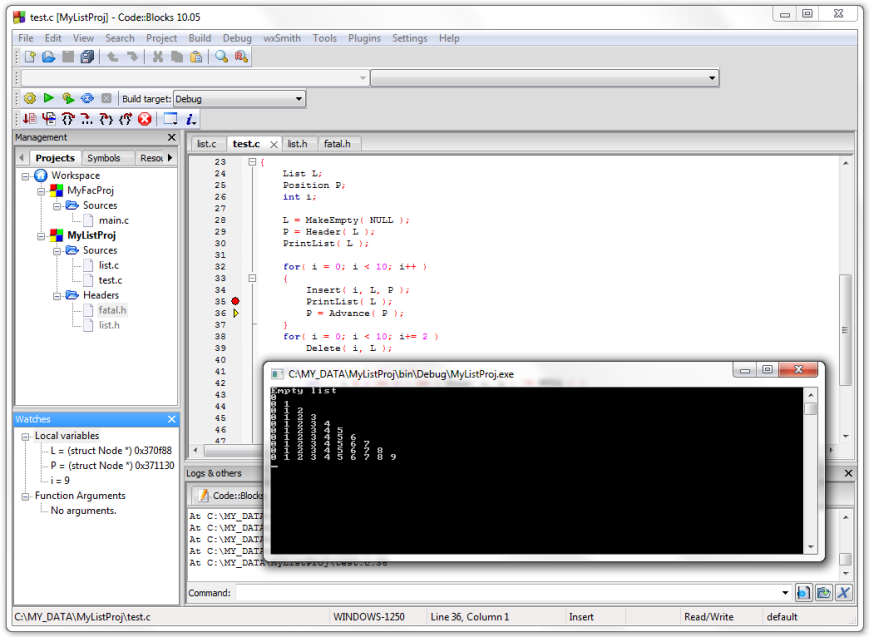Open the File menu
The image size is (870, 637).
click(26, 38)
